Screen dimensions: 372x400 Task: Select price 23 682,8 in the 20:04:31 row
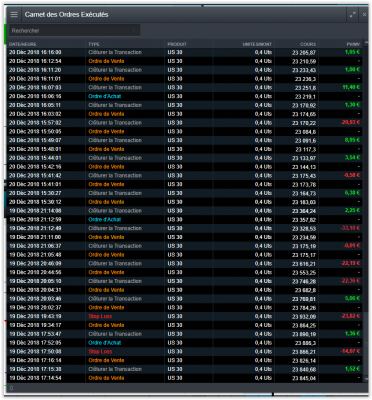(x=305, y=290)
